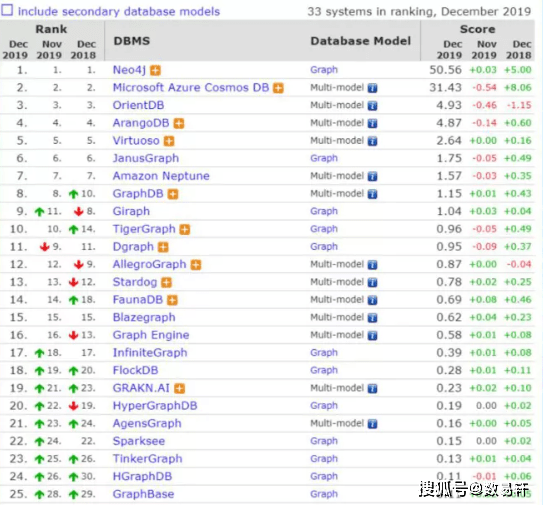The image size is (543, 506).
Task: Click the plus icon beside Microsoft Azure Cosmos DB
Action: tap(278, 88)
